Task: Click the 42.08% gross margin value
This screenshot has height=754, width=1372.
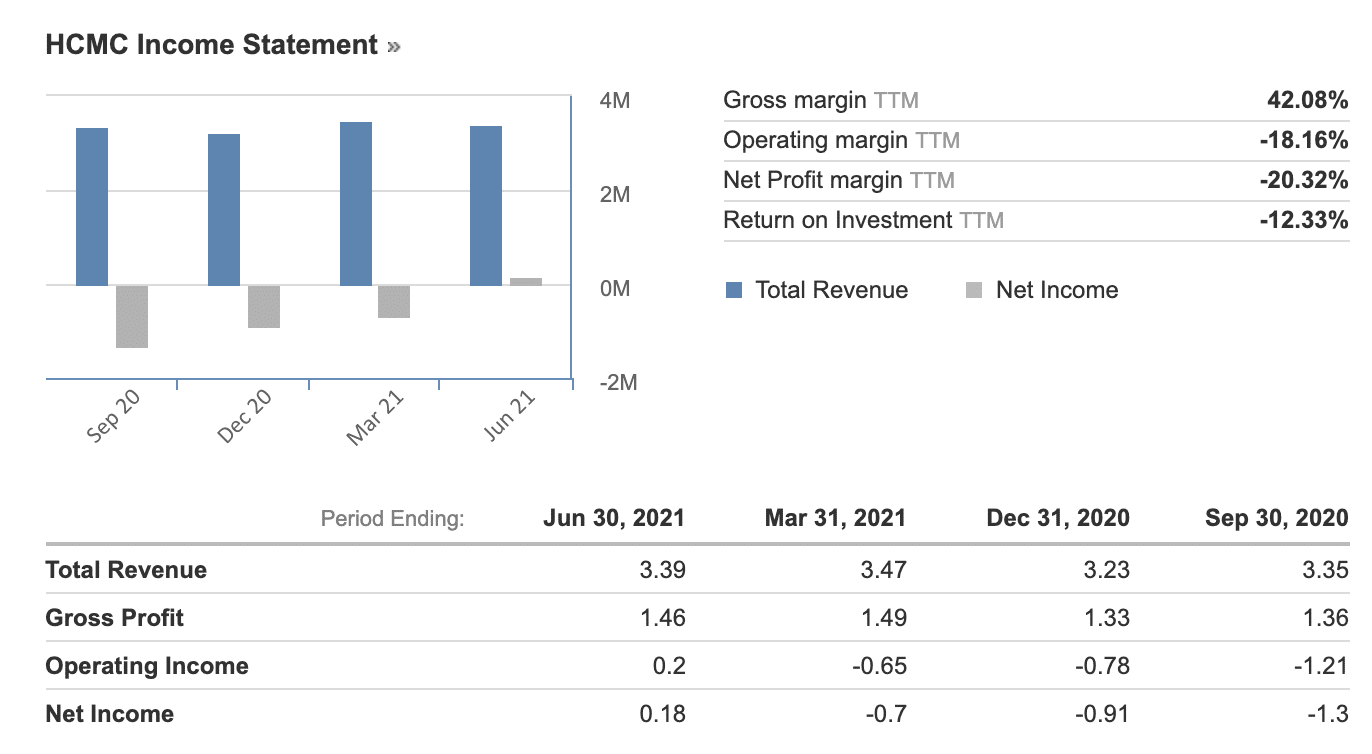Action: (x=1306, y=100)
